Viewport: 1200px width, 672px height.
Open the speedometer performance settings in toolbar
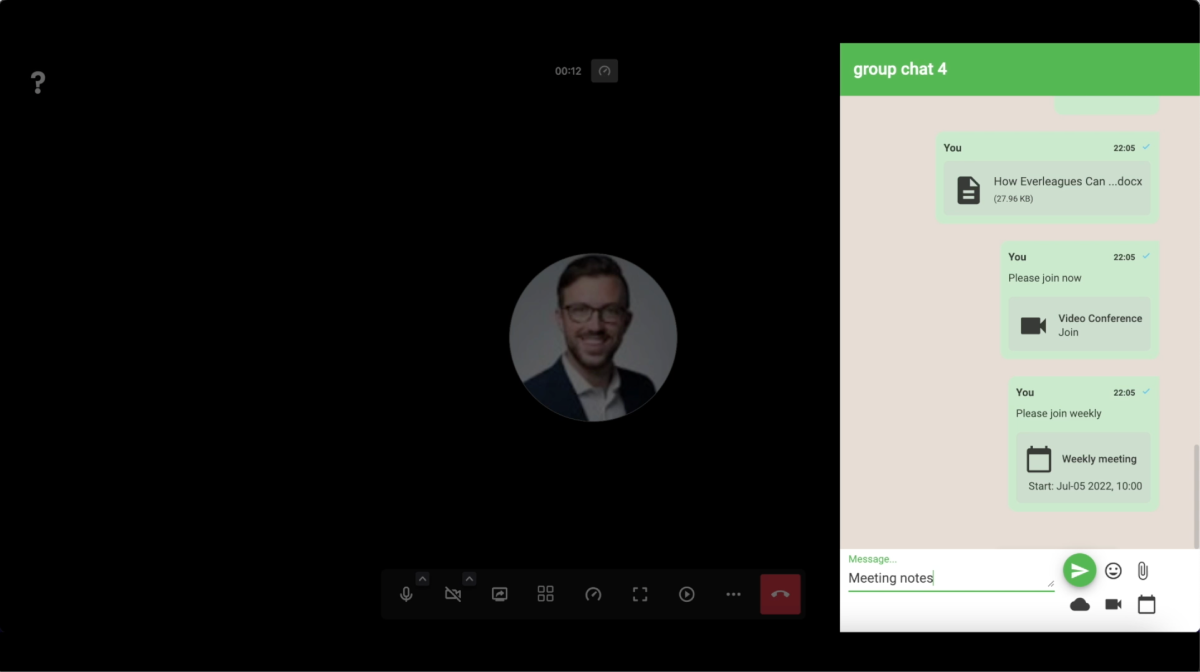point(593,594)
